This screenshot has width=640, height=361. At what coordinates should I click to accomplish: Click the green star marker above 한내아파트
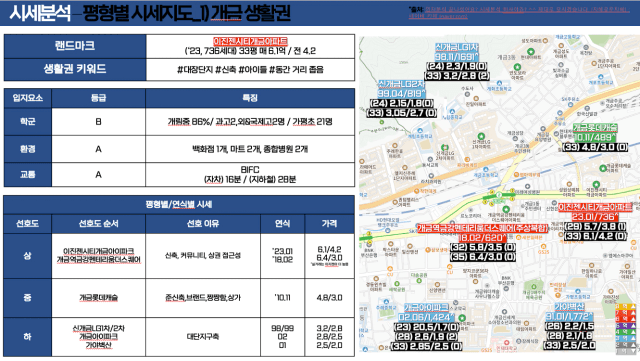point(531,51)
